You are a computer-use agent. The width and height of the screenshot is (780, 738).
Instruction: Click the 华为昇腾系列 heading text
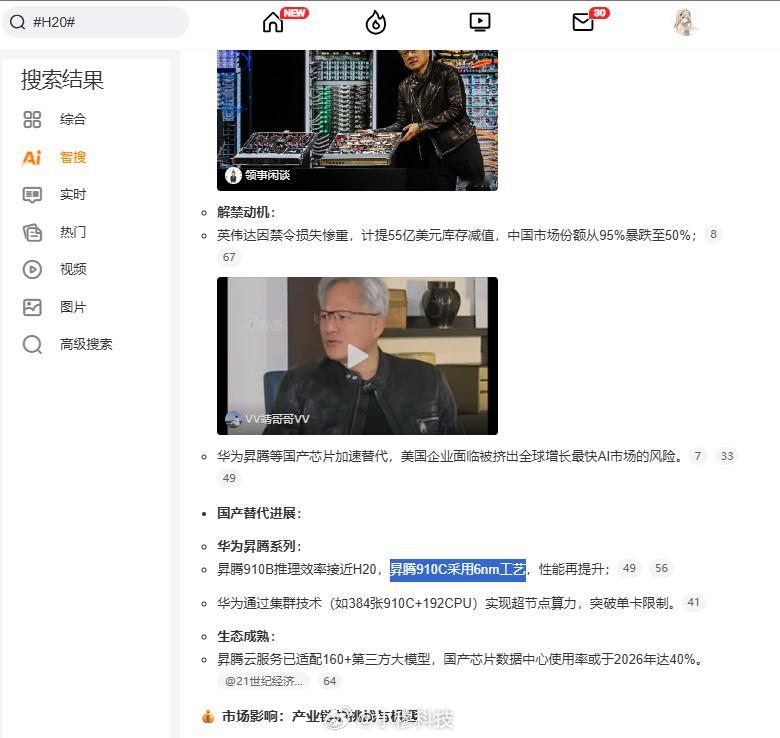[259, 546]
